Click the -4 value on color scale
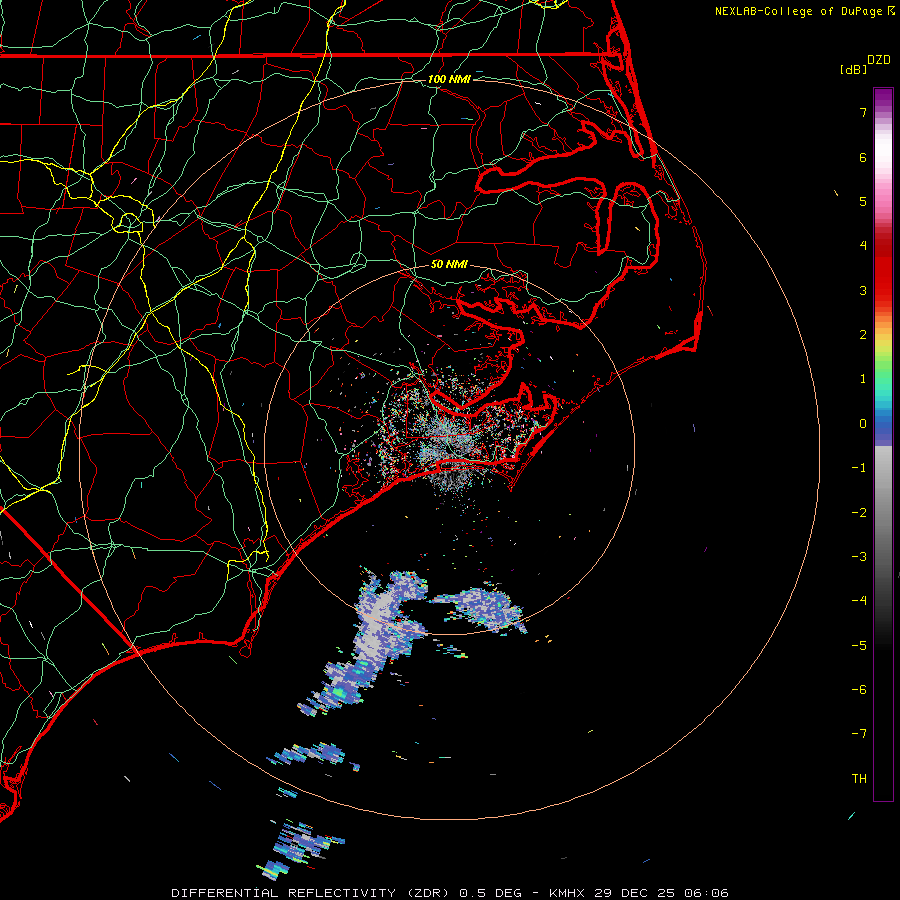Screen dimensions: 900x900 tap(859, 601)
